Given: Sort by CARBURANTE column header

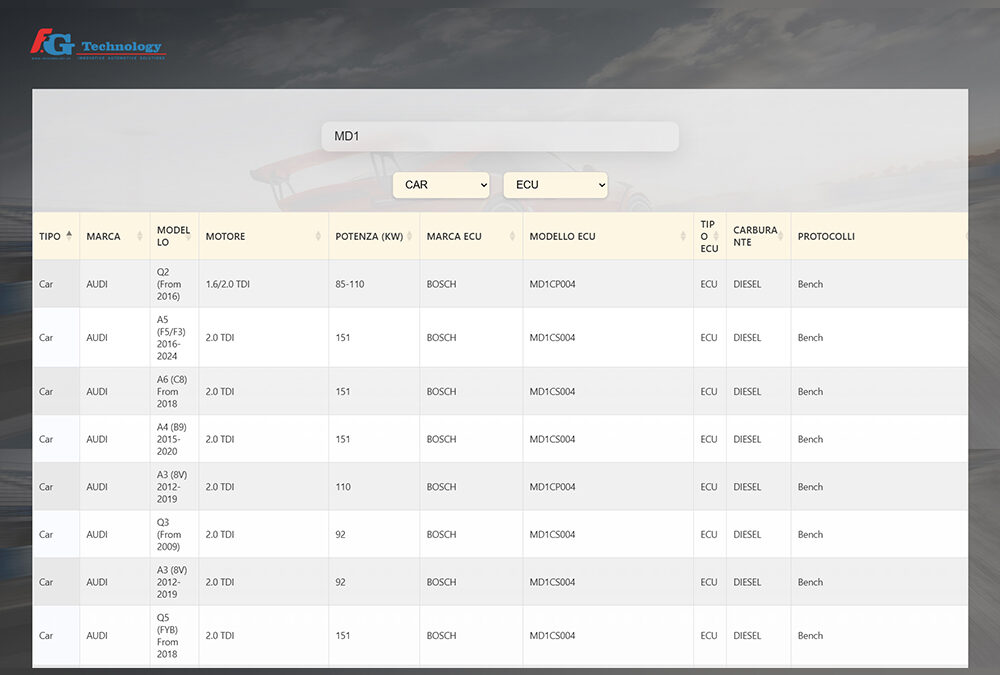Looking at the screenshot, I should (755, 236).
